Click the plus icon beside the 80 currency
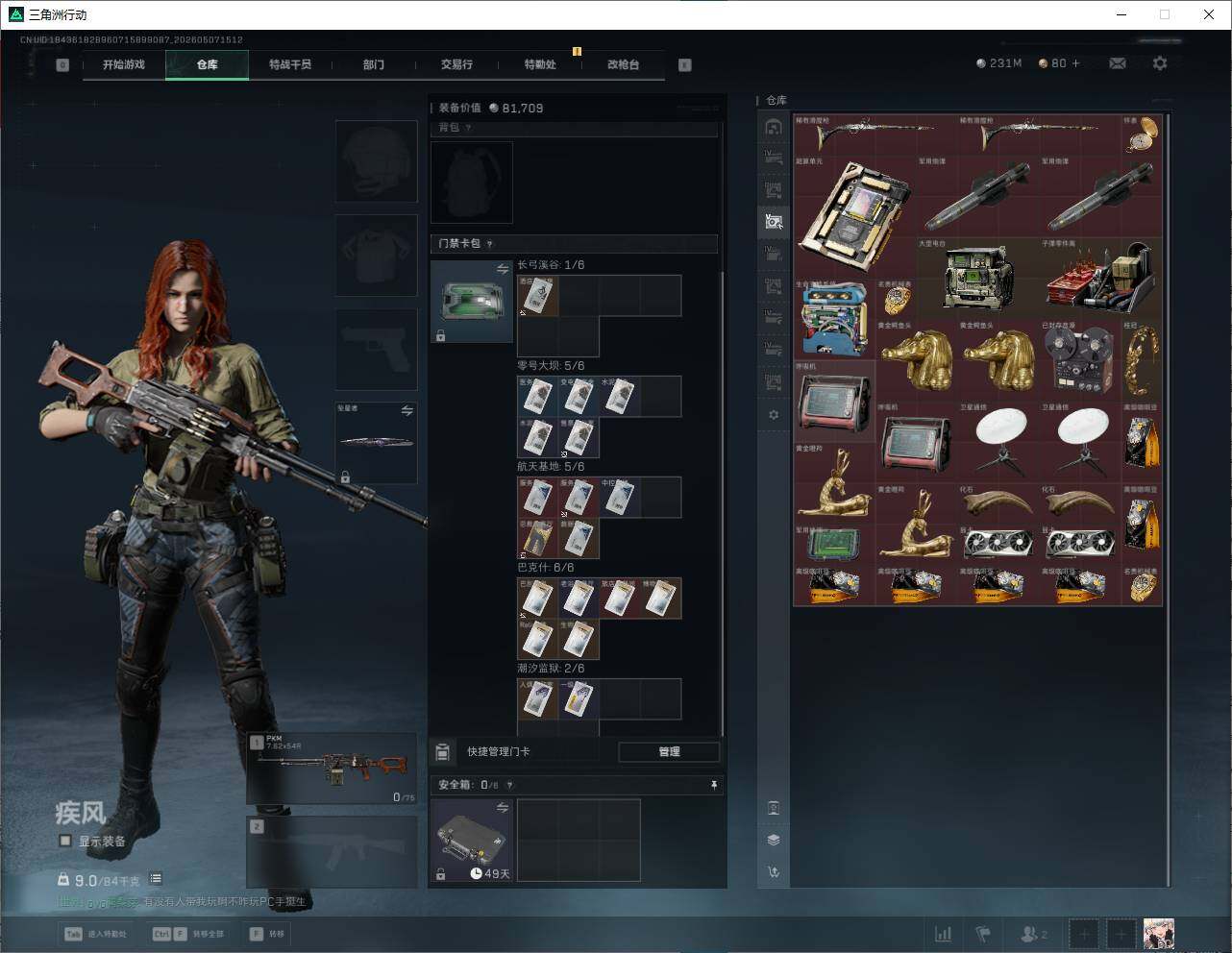The width and height of the screenshot is (1232, 953). point(1075,63)
